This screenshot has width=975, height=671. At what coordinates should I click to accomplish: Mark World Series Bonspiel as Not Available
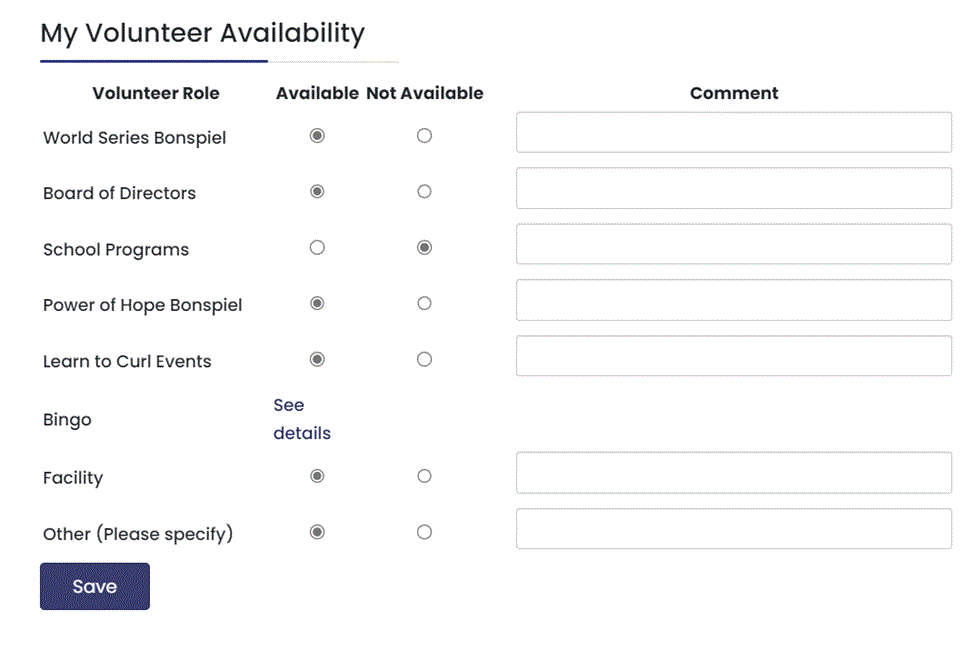[x=424, y=135]
